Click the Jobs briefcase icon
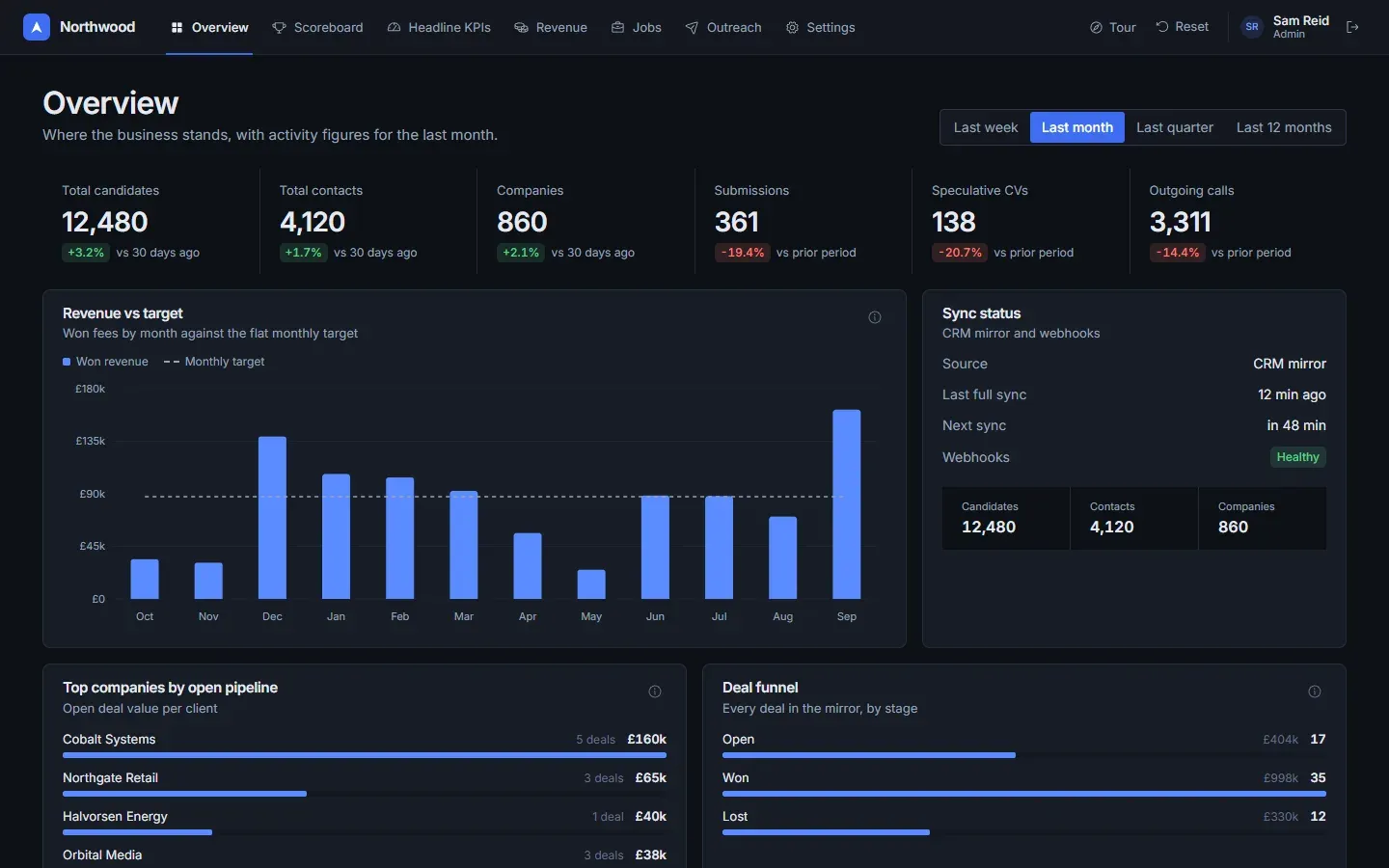Screen dimensions: 1389x868 click(617, 28)
